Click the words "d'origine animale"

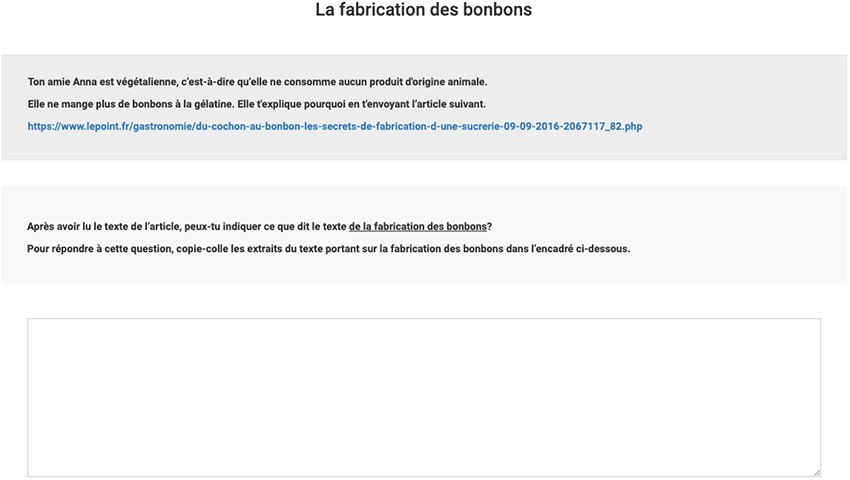[x=446, y=82]
